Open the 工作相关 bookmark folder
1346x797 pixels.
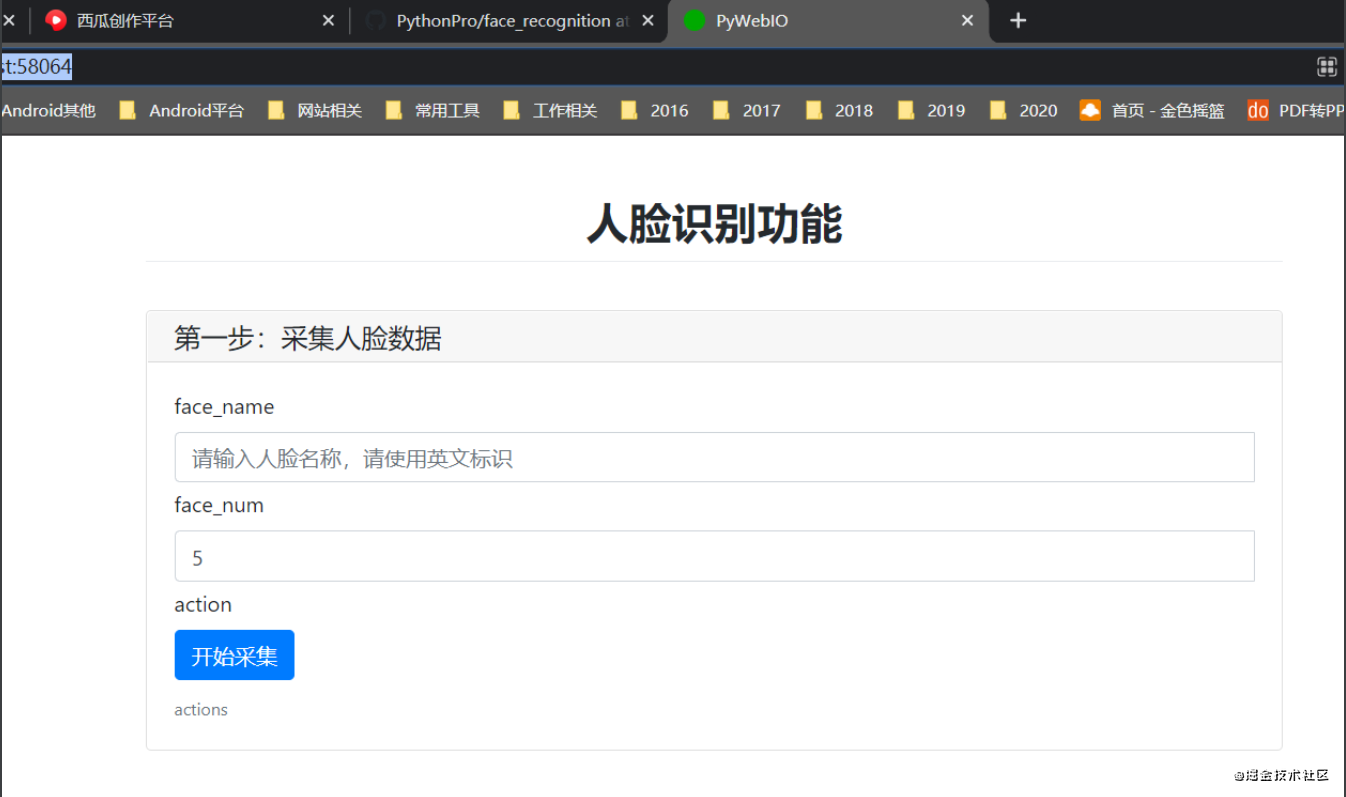[x=550, y=111]
